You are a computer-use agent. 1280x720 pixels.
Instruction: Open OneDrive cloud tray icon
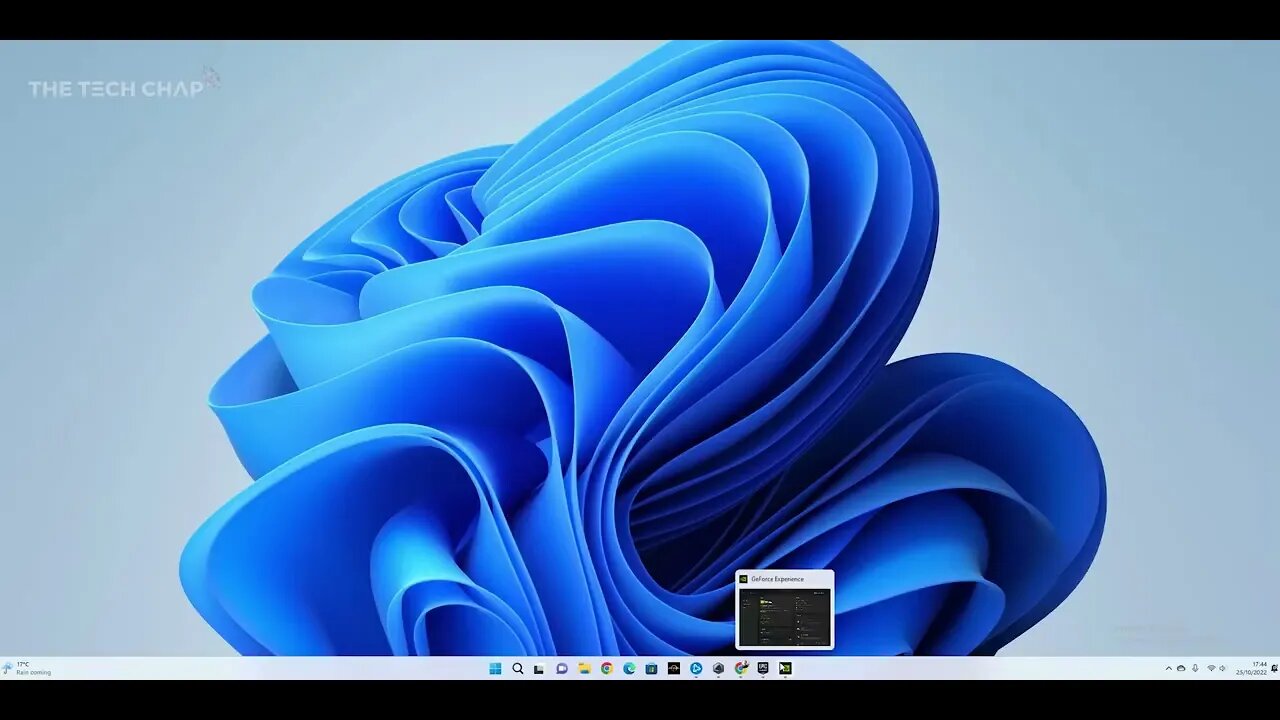click(x=1181, y=668)
